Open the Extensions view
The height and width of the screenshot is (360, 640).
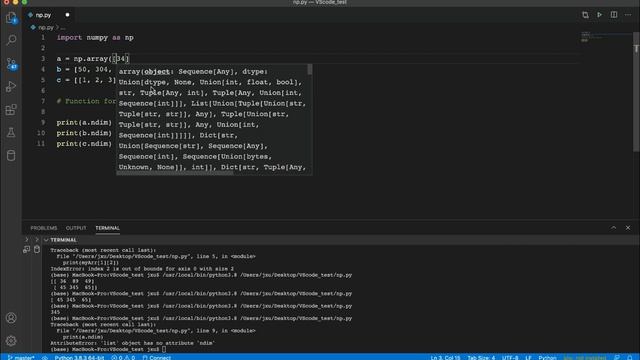(x=11, y=109)
